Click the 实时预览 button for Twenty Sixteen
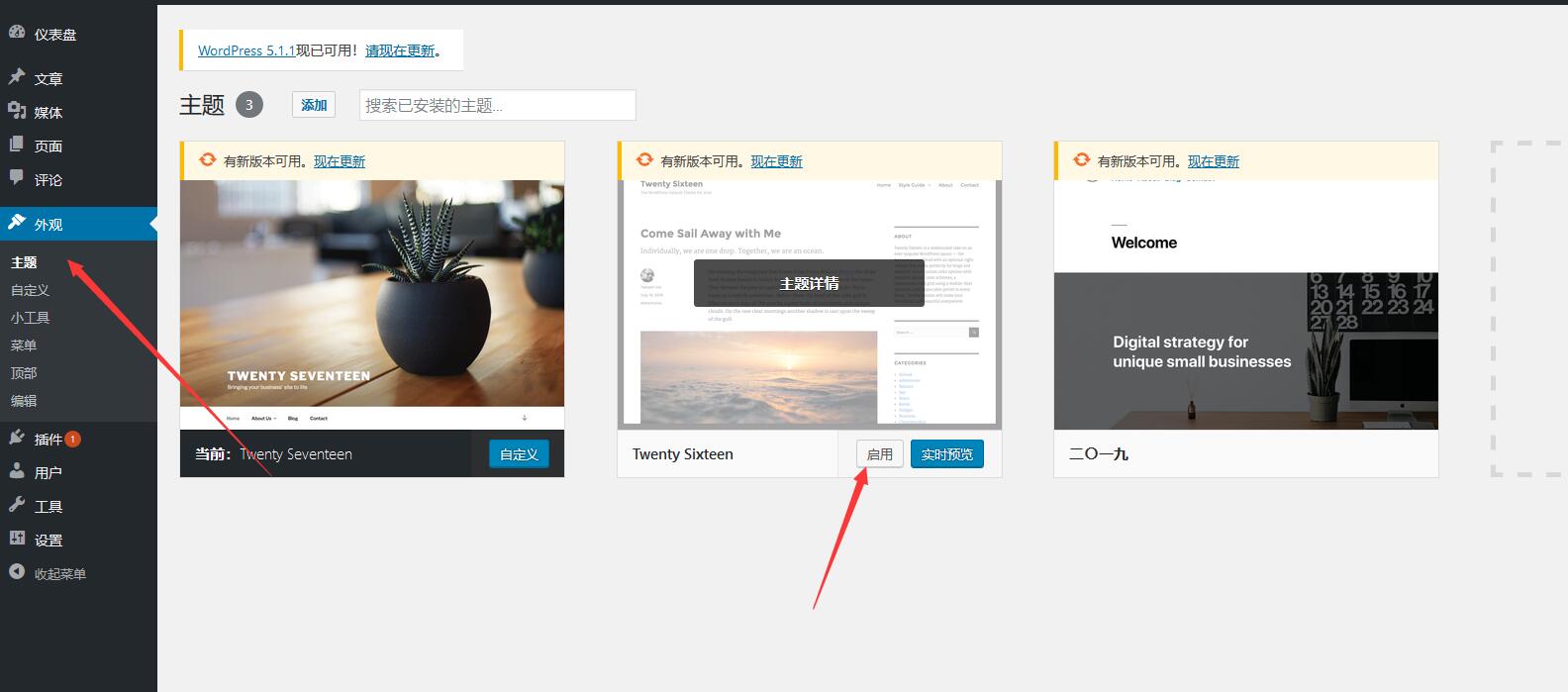This screenshot has width=1568, height=692. (947, 454)
